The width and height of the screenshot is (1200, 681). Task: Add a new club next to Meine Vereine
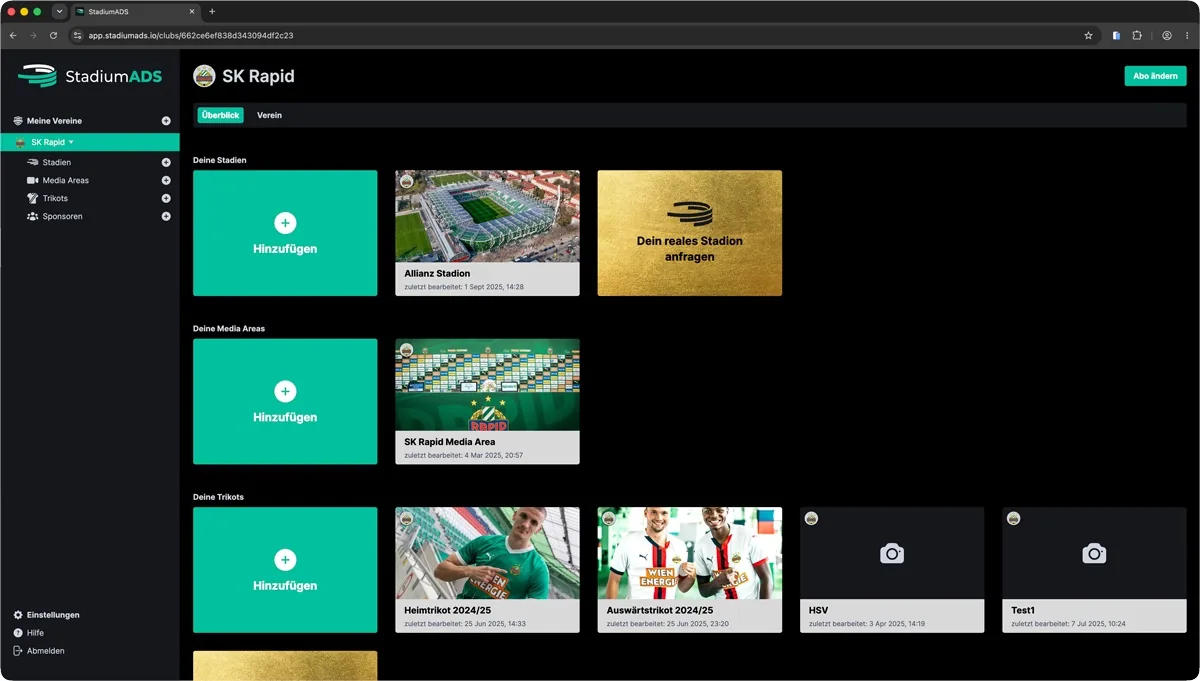pos(166,121)
